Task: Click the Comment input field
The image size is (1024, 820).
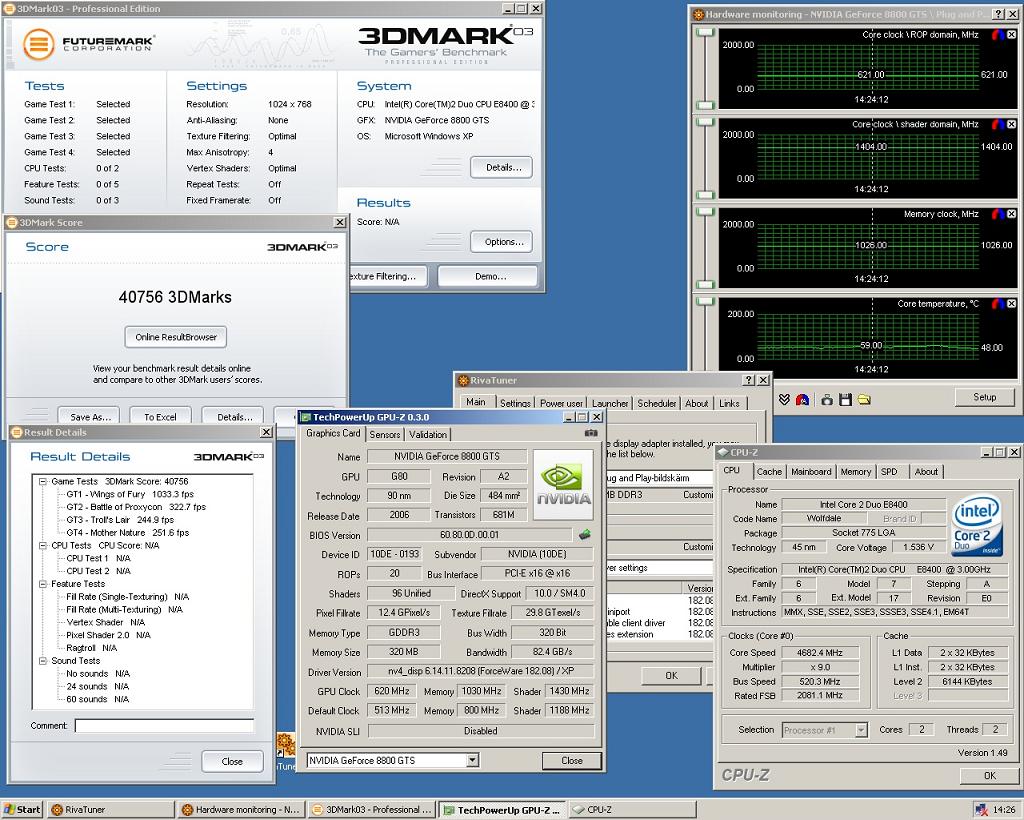Action: (164, 725)
